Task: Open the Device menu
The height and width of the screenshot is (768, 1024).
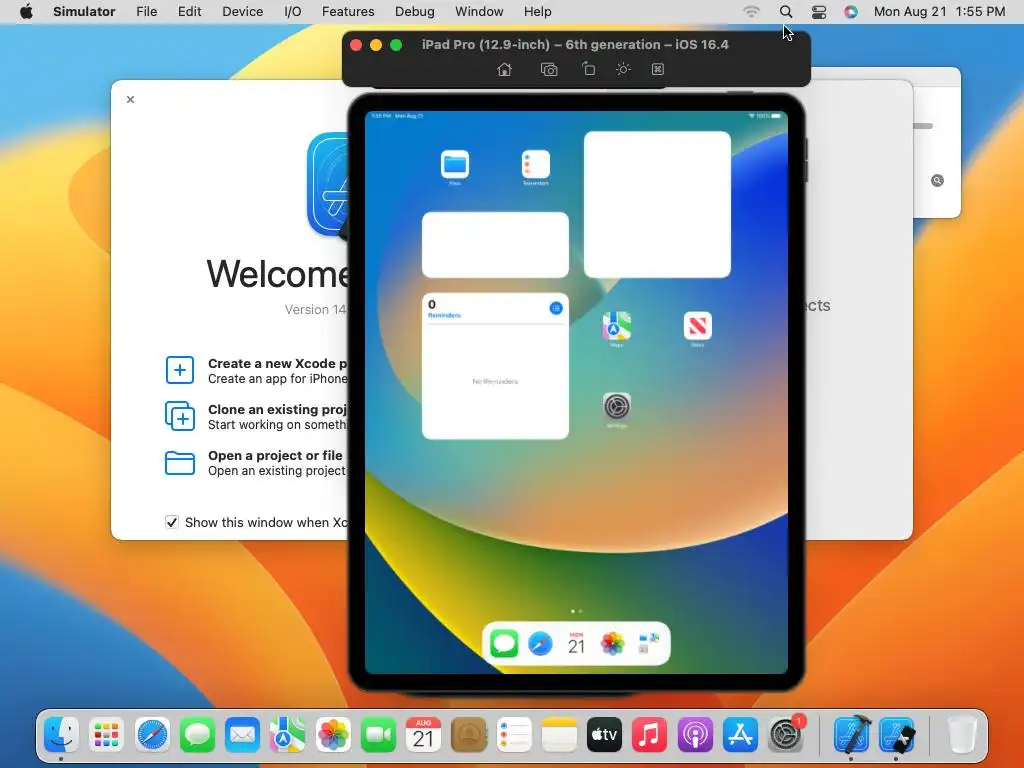Action: click(x=242, y=11)
